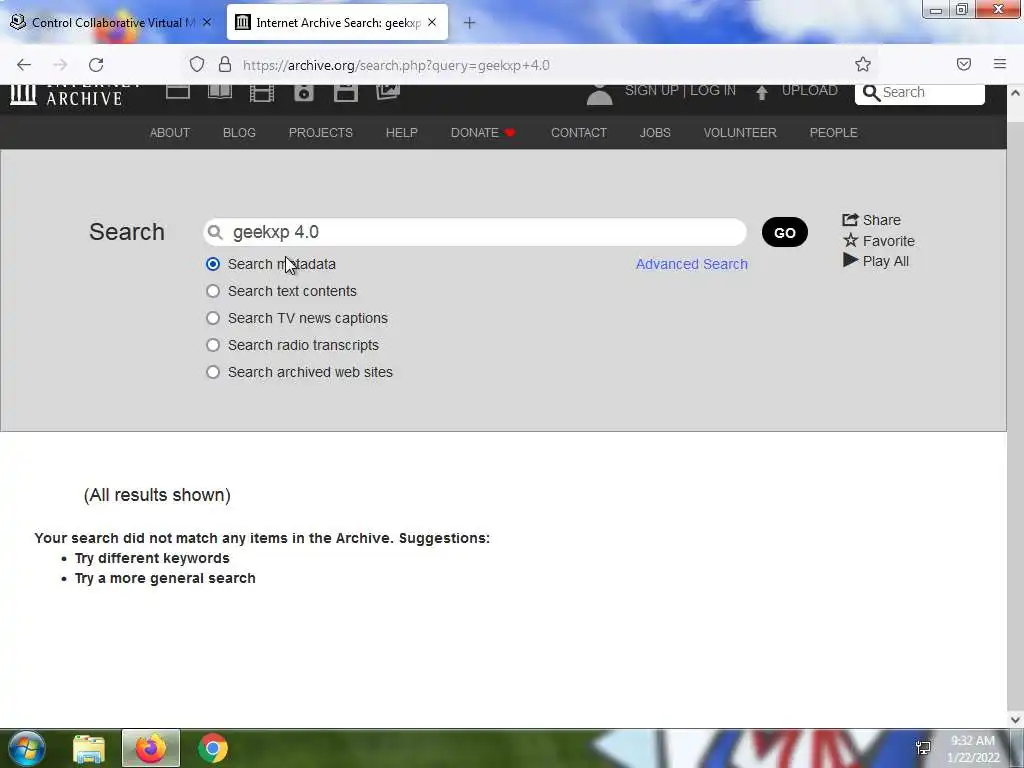Open the Windows Start menu
Image resolution: width=1024 pixels, height=768 pixels.
(x=27, y=748)
